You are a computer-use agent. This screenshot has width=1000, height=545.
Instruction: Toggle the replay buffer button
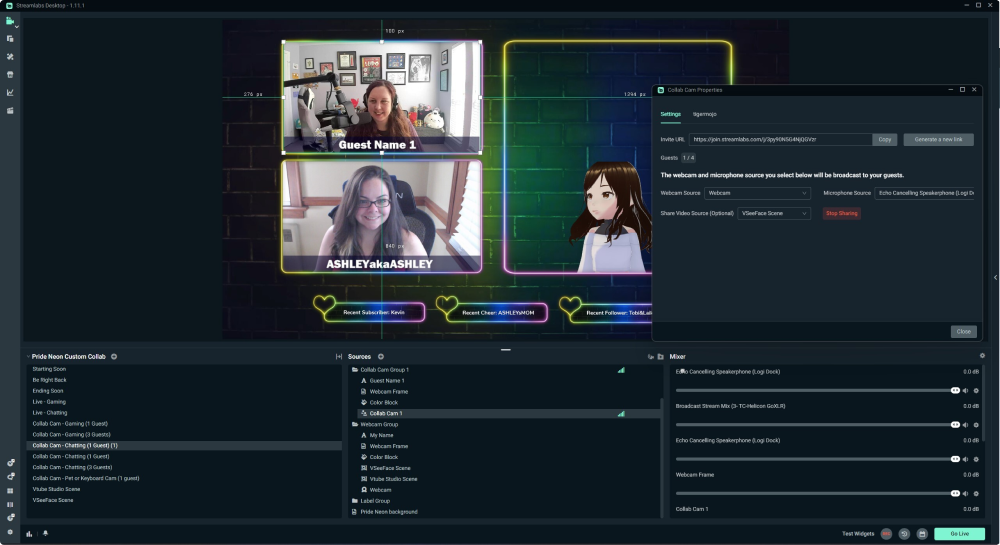tap(904, 534)
